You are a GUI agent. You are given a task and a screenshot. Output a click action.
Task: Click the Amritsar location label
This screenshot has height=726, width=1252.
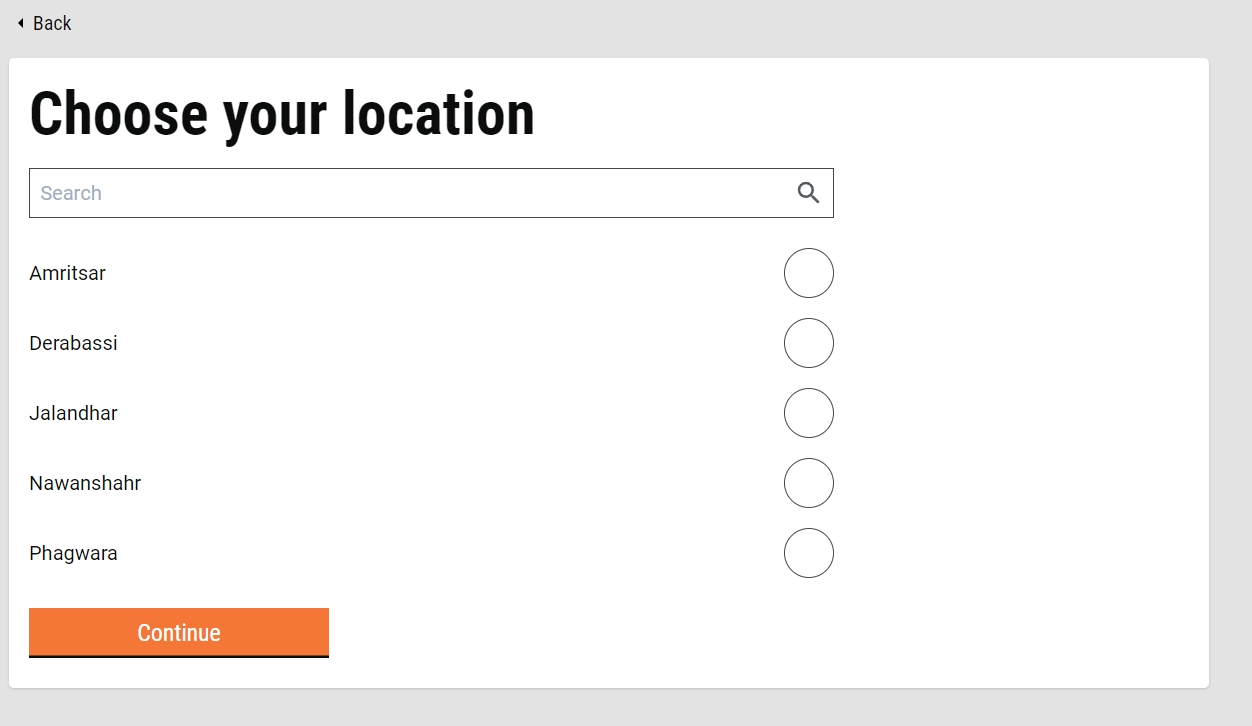pos(67,273)
